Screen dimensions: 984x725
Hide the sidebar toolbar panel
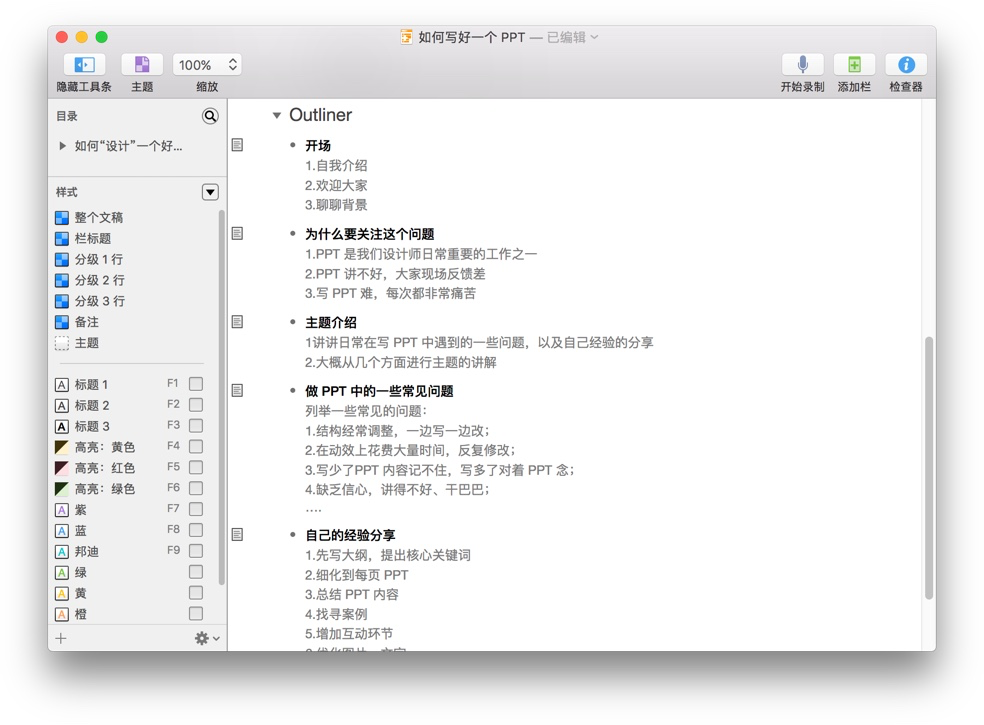[84, 65]
